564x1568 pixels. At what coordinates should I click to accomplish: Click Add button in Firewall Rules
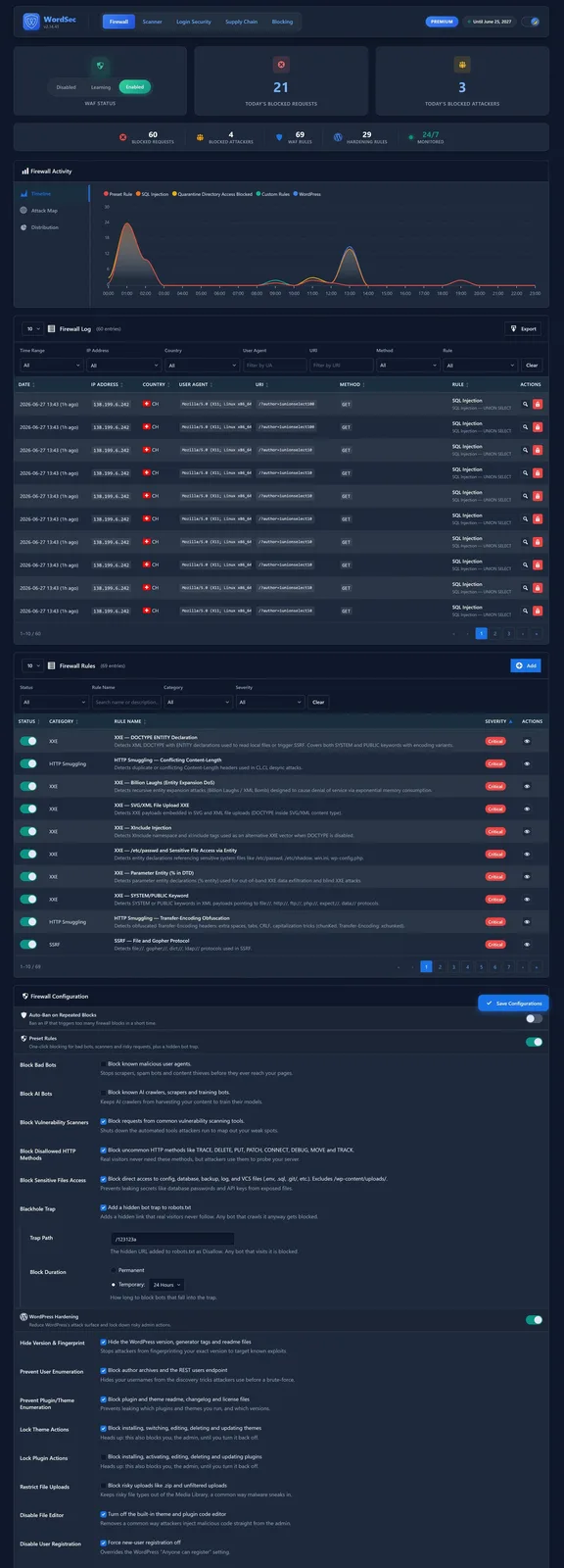coord(526,665)
